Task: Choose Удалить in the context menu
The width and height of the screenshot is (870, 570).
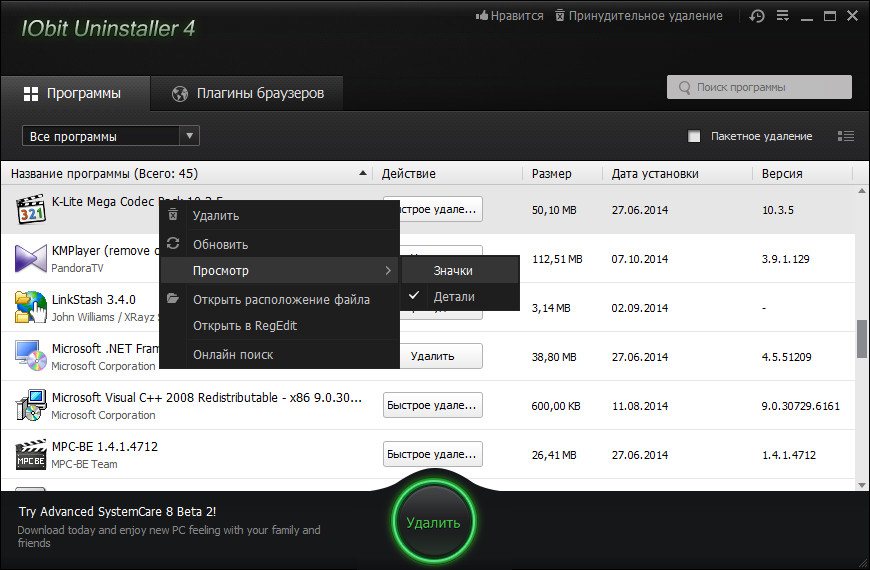Action: pos(280,215)
